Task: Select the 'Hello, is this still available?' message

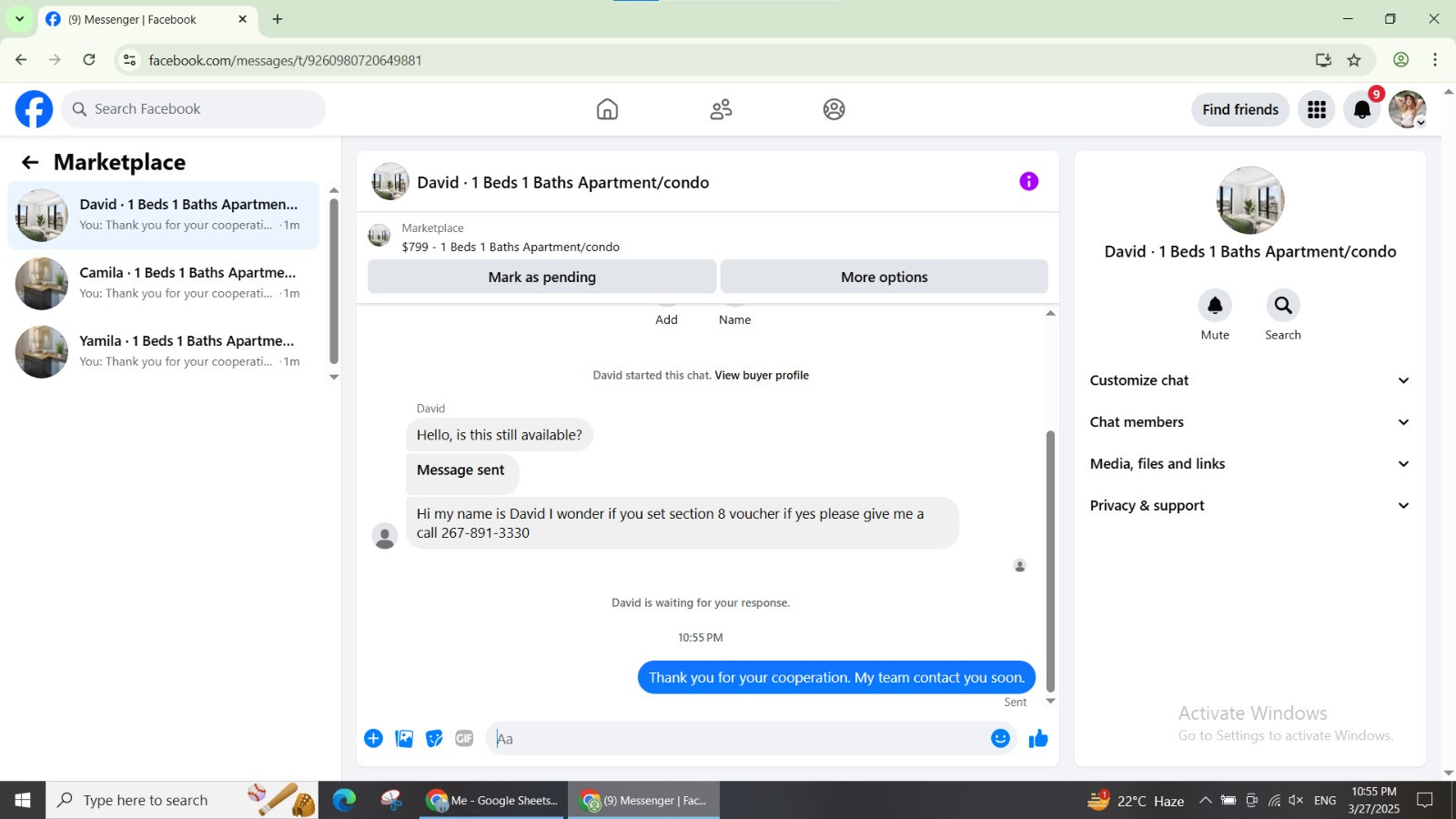Action: pyautogui.click(x=500, y=435)
